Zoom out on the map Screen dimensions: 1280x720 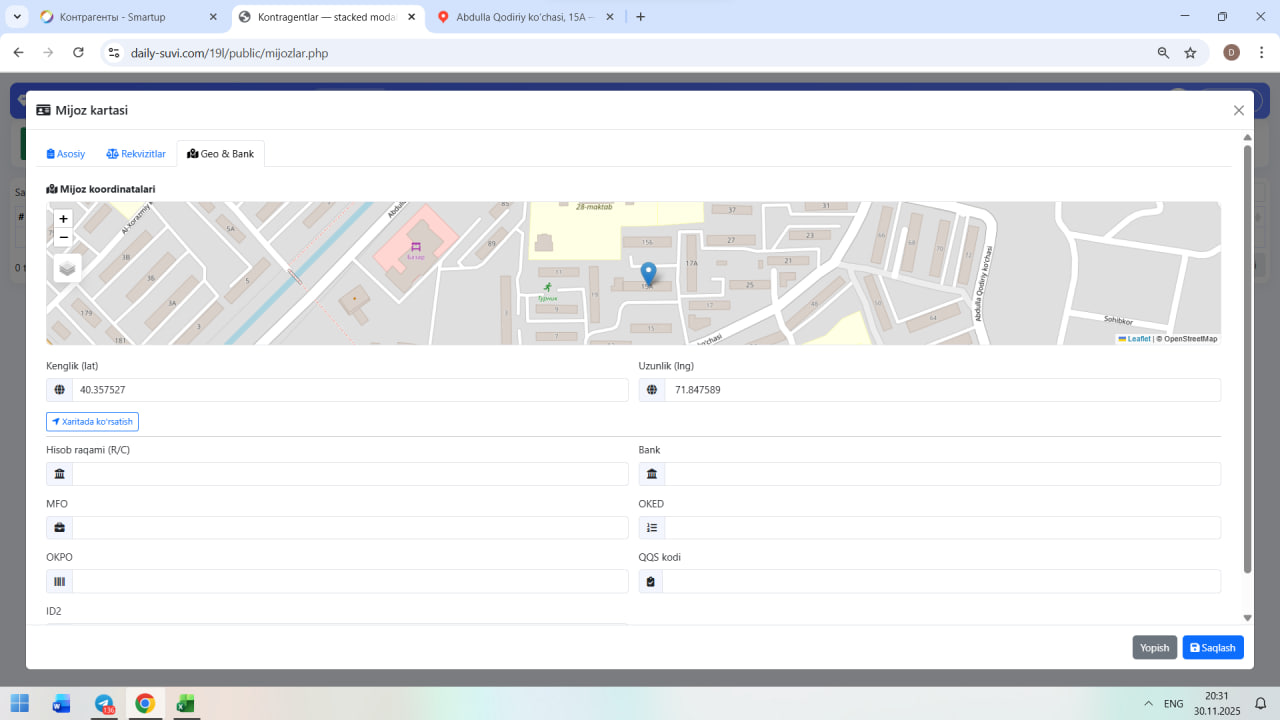pos(63,238)
